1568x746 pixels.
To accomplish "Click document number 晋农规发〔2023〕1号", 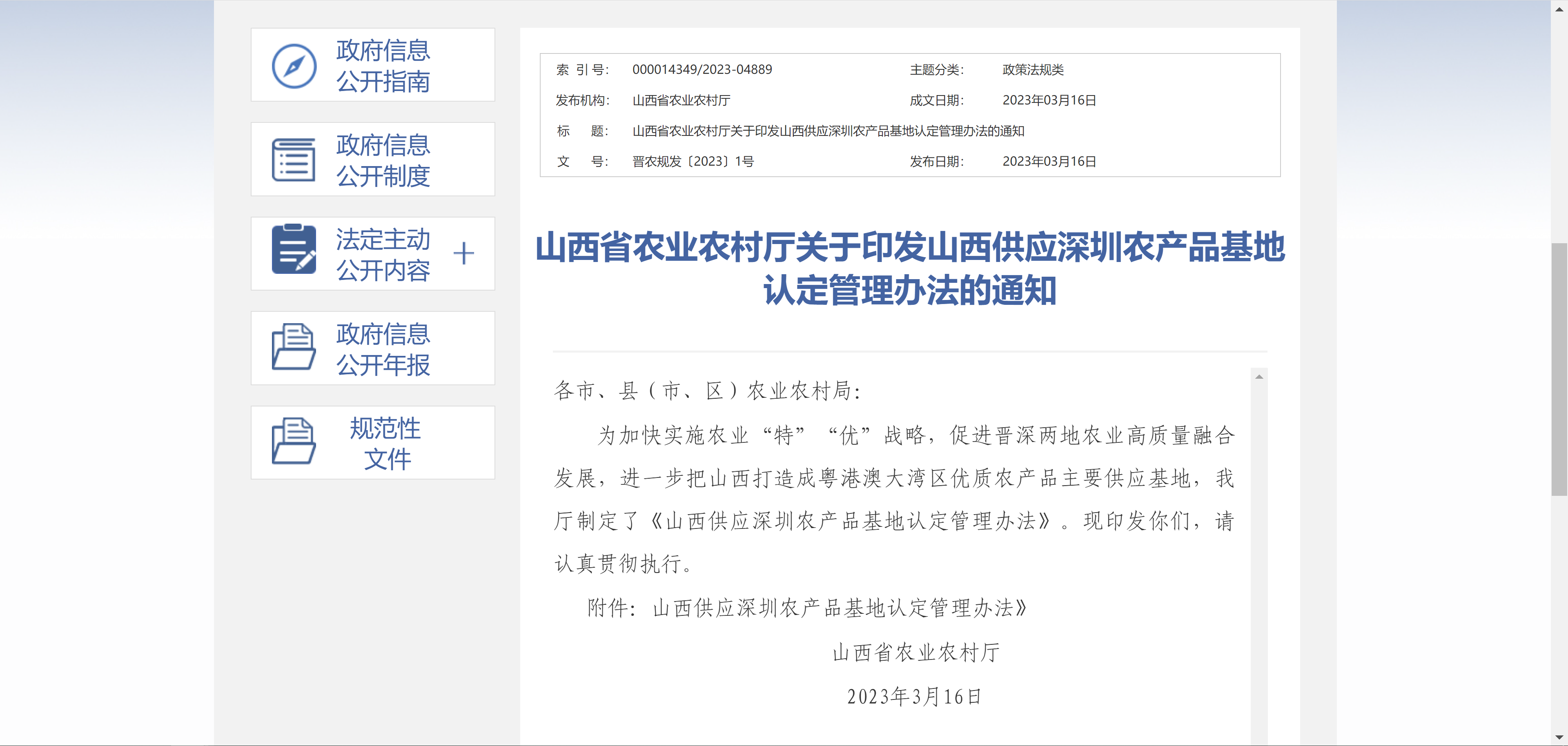I will pos(693,162).
